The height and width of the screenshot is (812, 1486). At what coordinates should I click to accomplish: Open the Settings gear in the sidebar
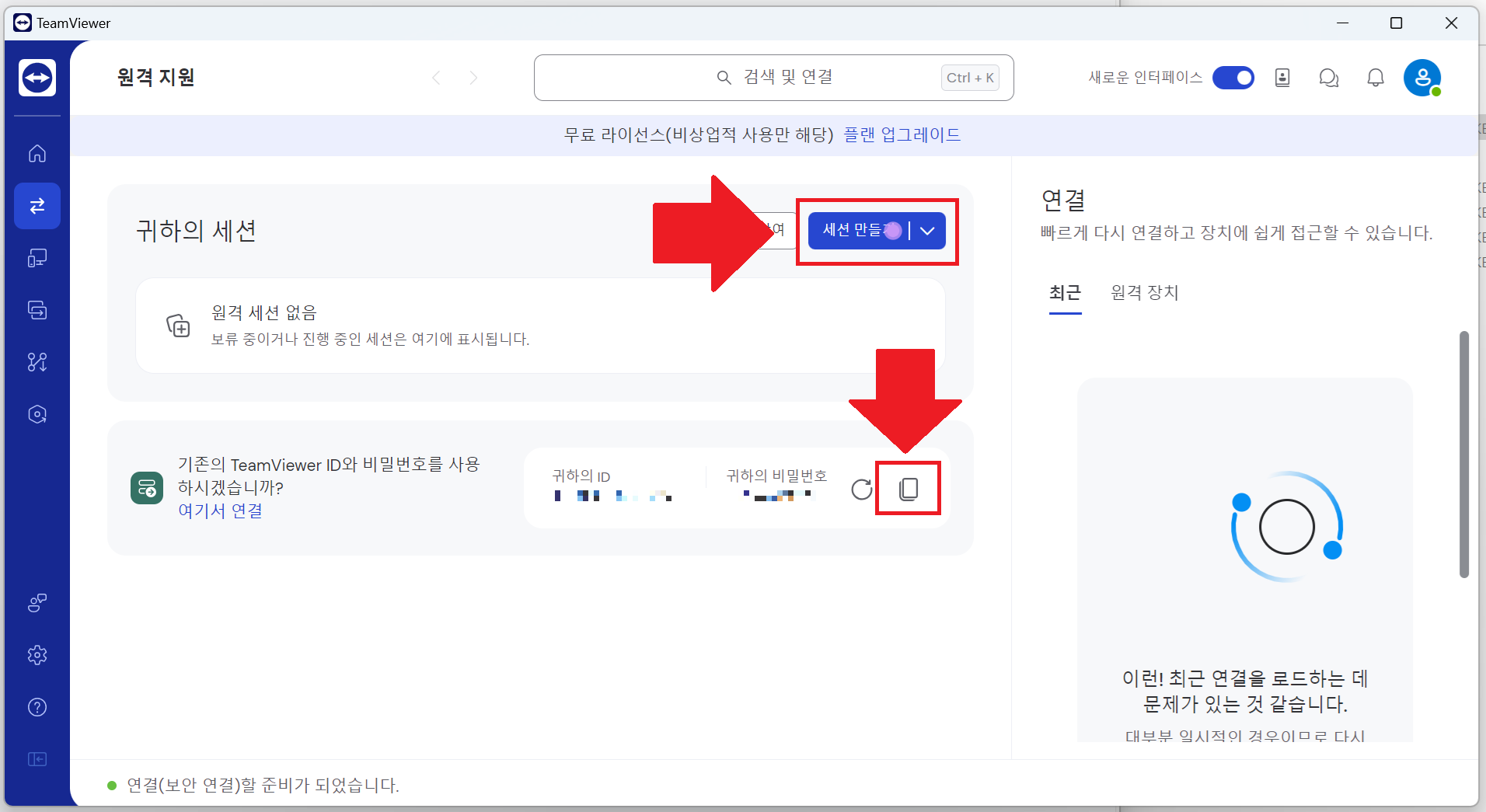tap(37, 655)
